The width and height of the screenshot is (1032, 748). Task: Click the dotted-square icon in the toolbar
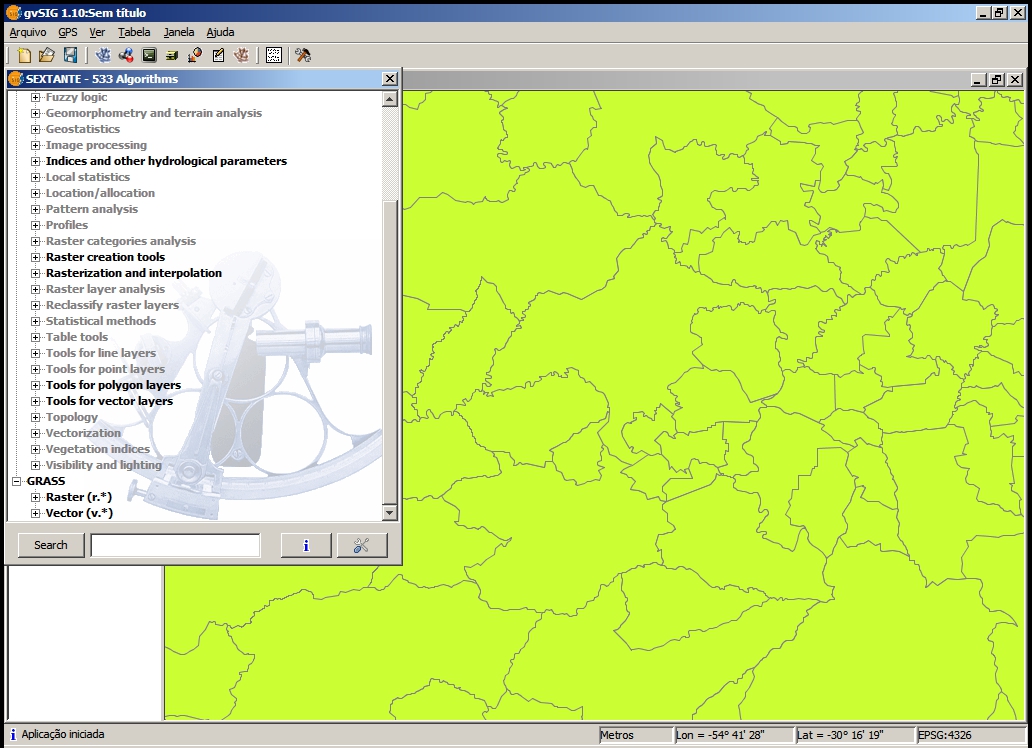click(273, 55)
